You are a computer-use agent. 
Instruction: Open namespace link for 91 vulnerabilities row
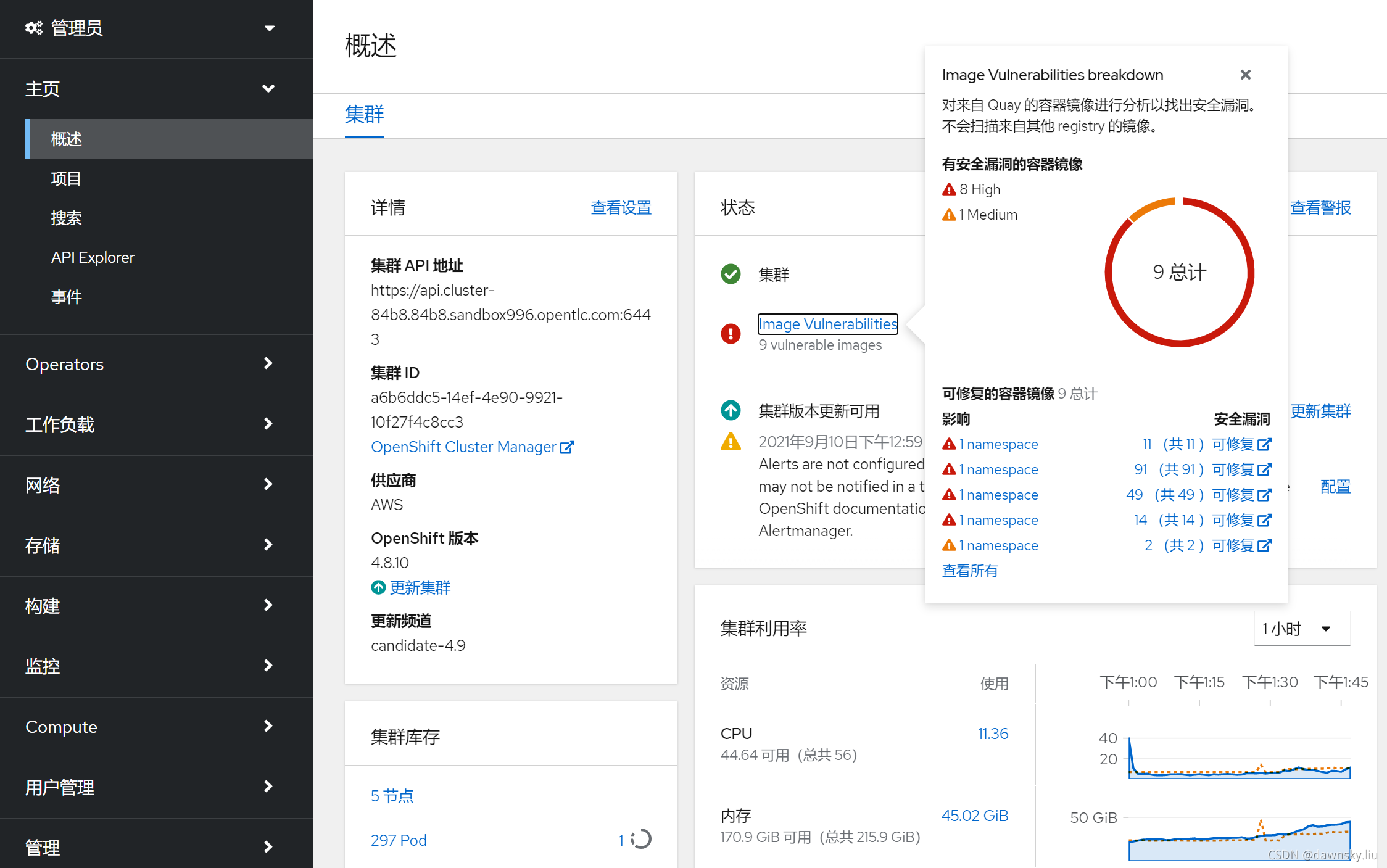click(998, 469)
